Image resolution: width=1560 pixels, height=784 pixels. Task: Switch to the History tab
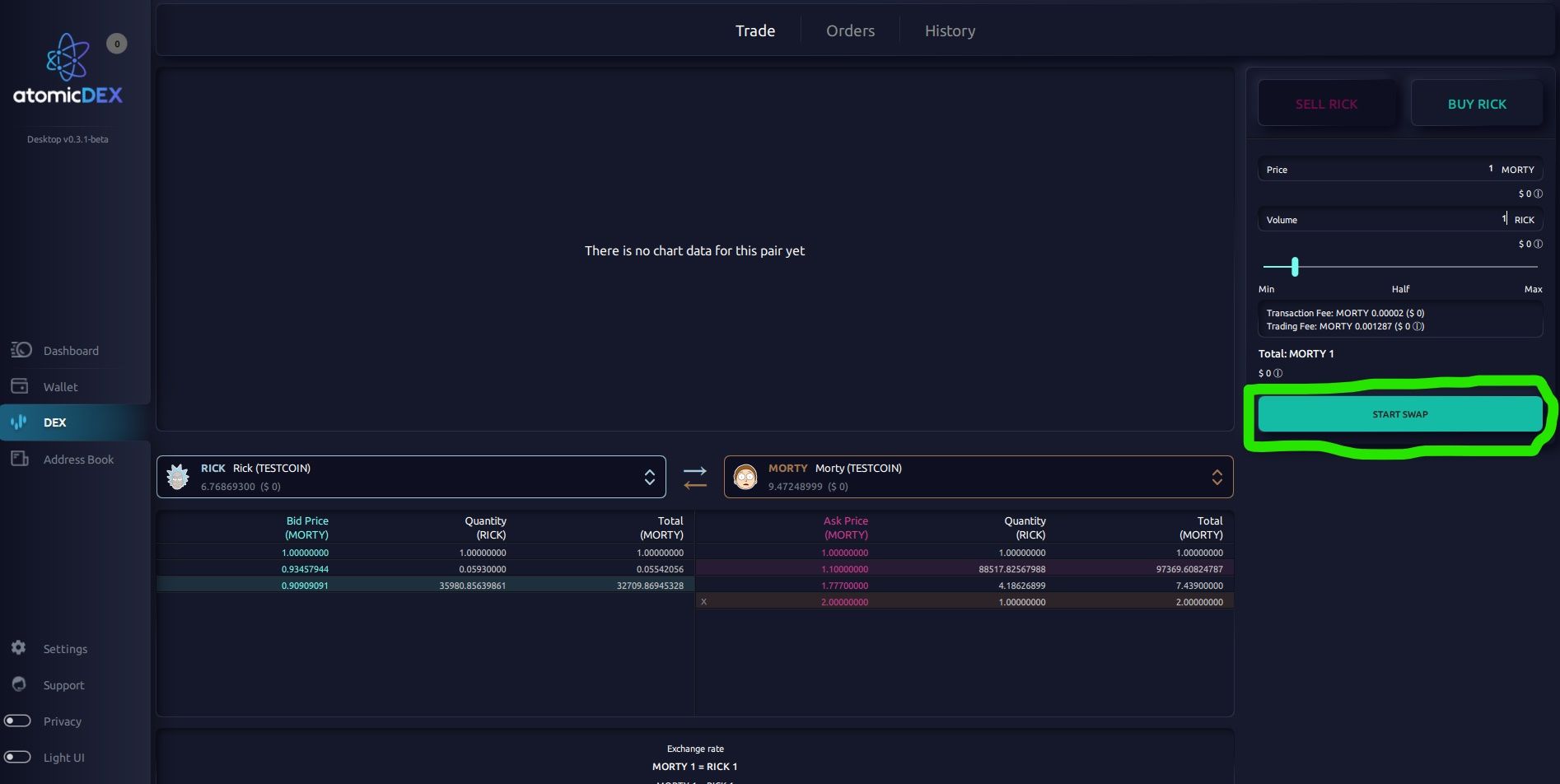point(950,30)
